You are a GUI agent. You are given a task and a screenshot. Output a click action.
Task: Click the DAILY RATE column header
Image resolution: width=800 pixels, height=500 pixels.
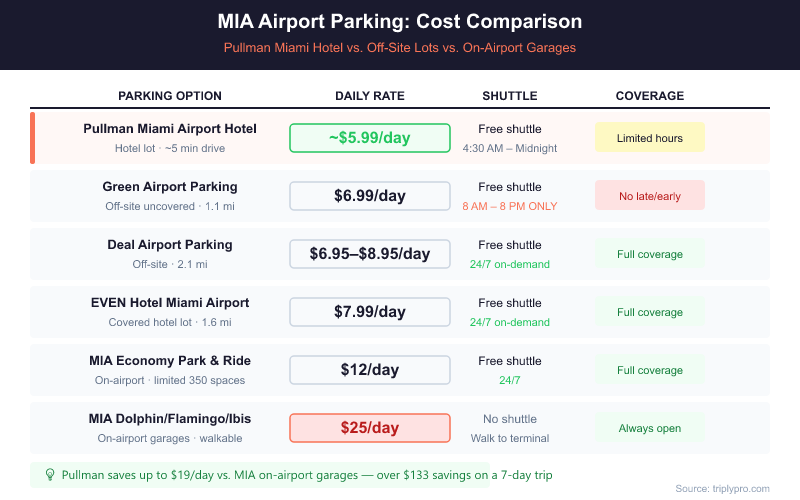tap(370, 96)
